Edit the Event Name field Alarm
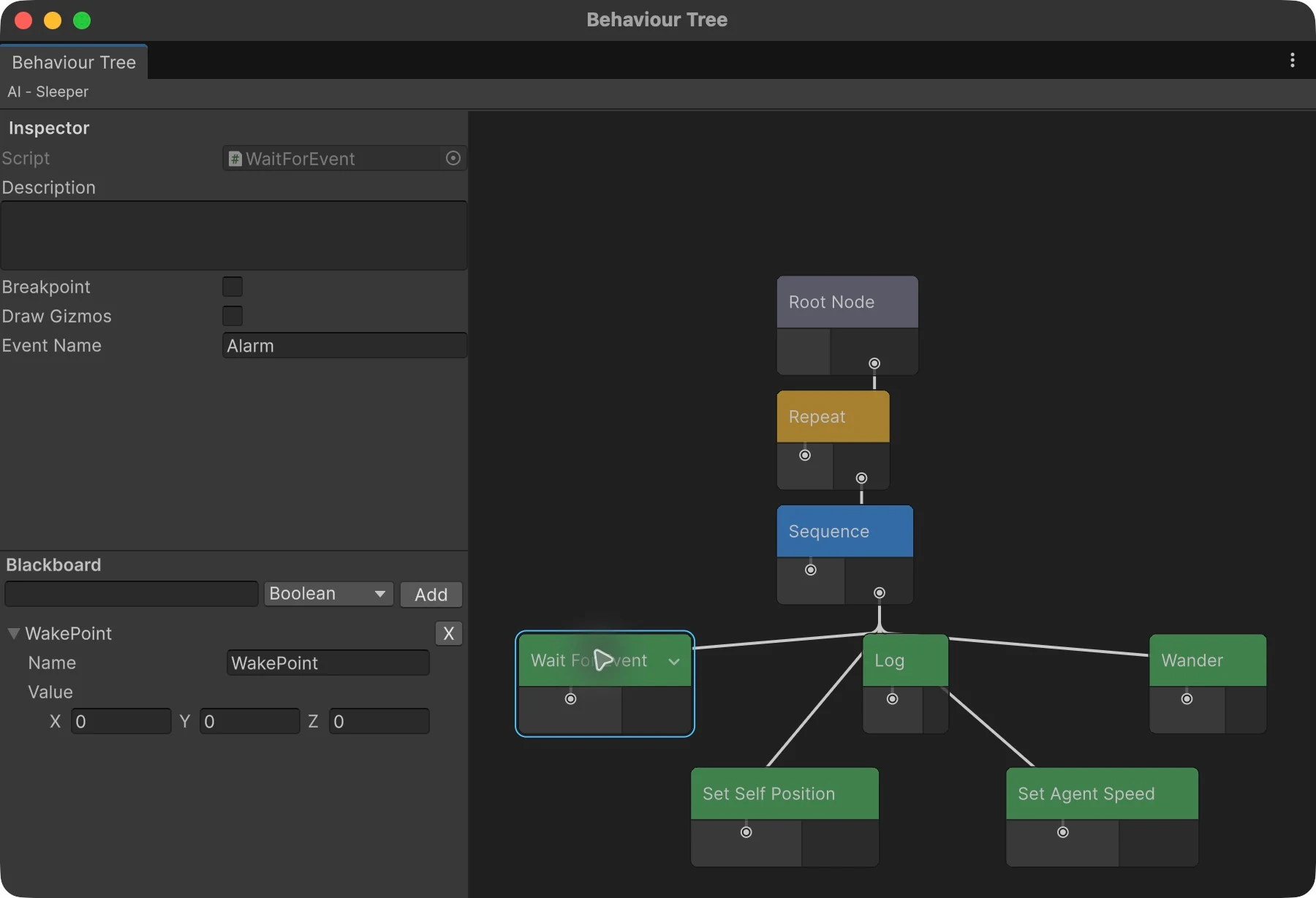The height and width of the screenshot is (898, 1316). pos(344,345)
